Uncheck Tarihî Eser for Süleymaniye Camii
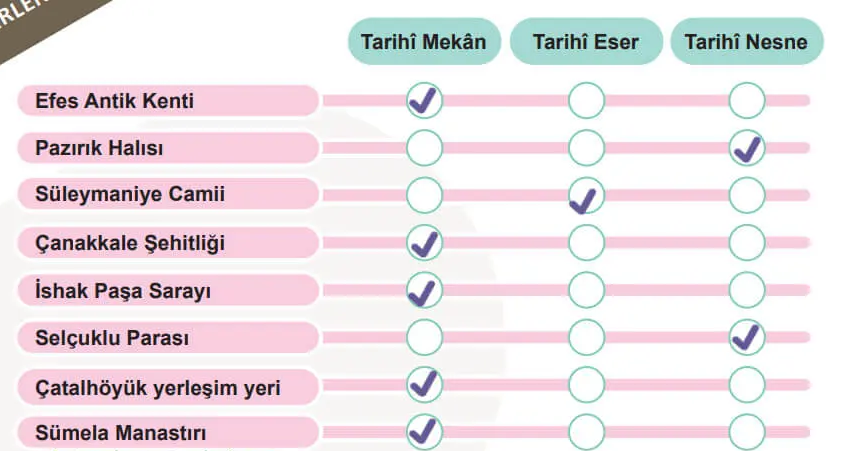 [586, 195]
